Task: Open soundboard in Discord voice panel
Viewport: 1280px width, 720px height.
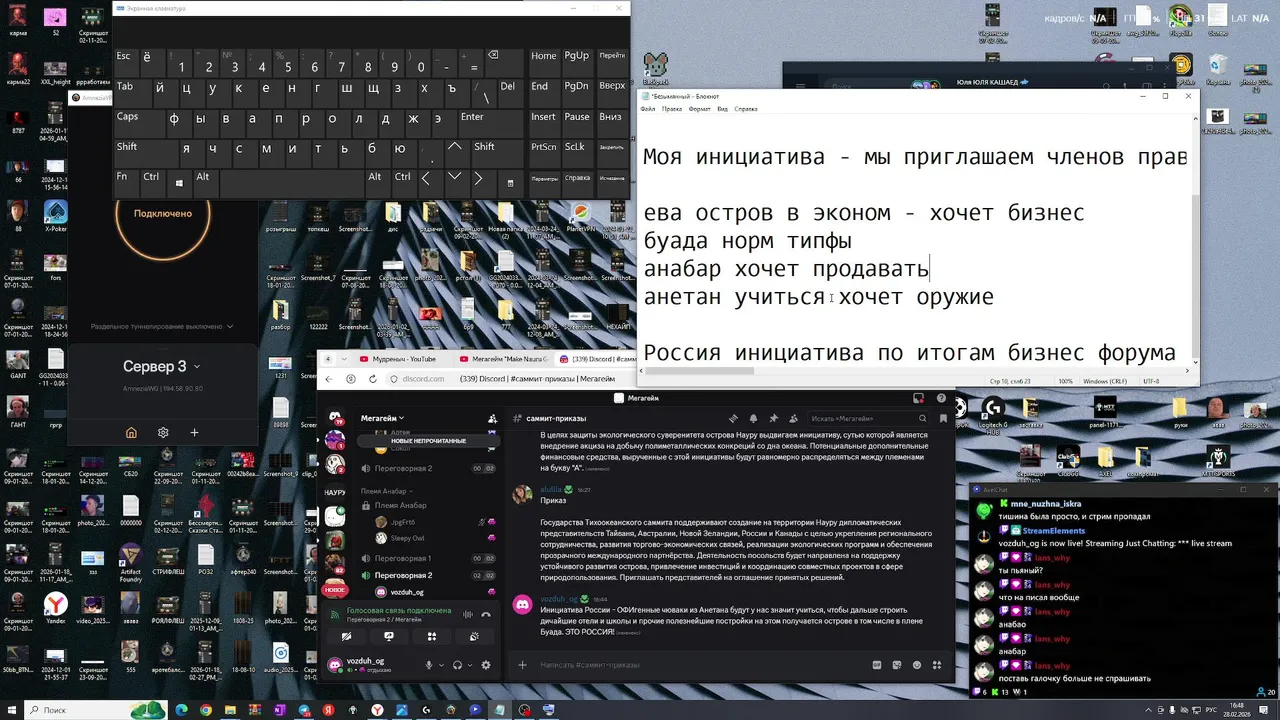Action: [474, 636]
